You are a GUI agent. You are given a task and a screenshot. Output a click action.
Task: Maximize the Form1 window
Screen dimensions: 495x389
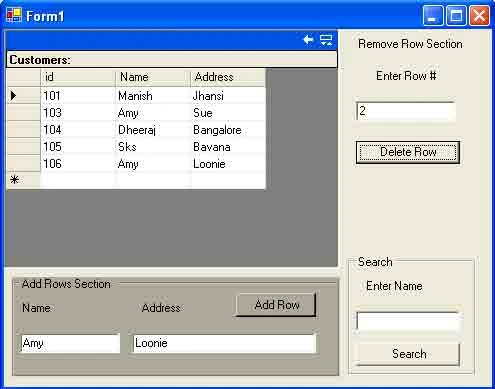pyautogui.click(x=456, y=15)
